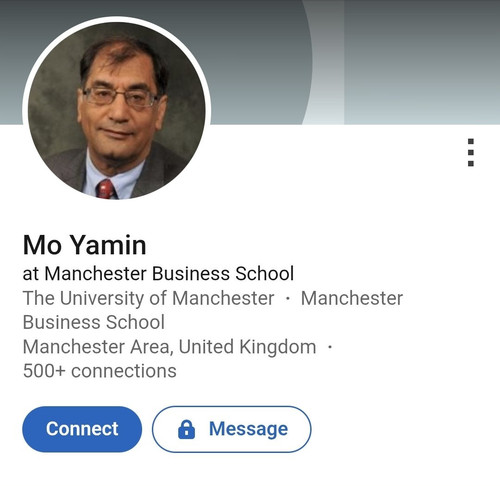Open the three-dot more options menu
Image resolution: width=500 pixels, height=486 pixels.
coord(471,152)
